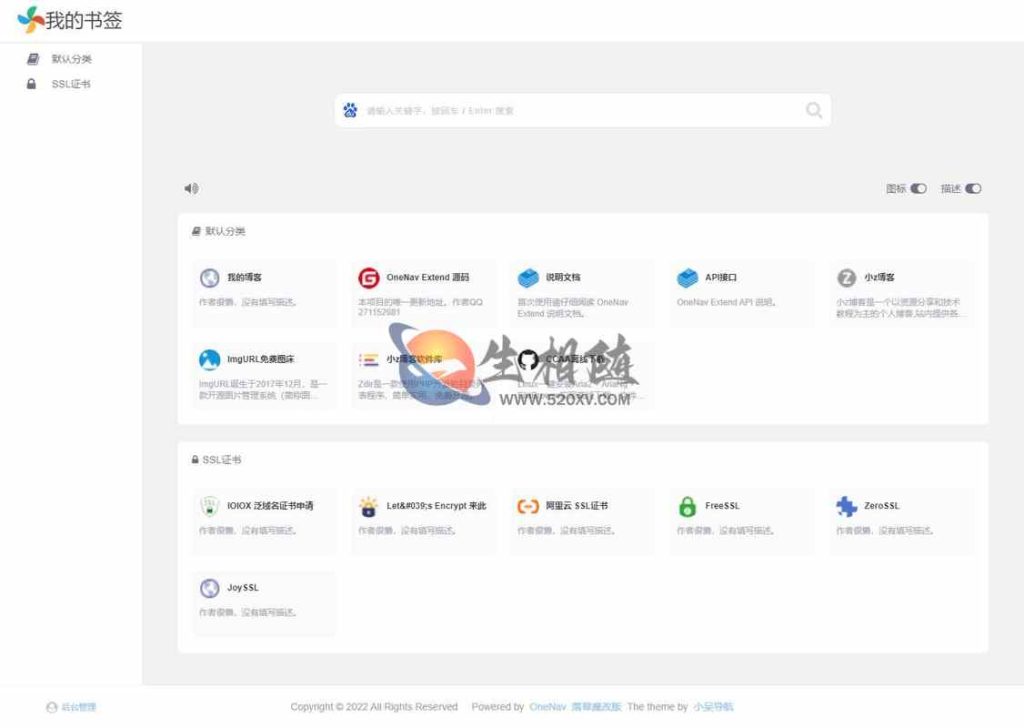Click the ImgURL免费图床 icon

coord(209,360)
